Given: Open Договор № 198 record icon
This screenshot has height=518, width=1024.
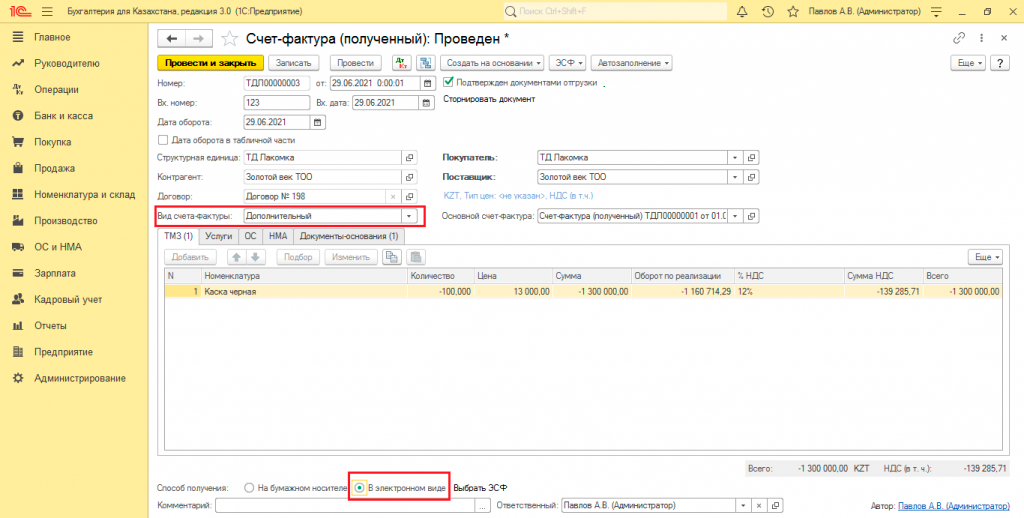Looking at the screenshot, I should pyautogui.click(x=409, y=196).
